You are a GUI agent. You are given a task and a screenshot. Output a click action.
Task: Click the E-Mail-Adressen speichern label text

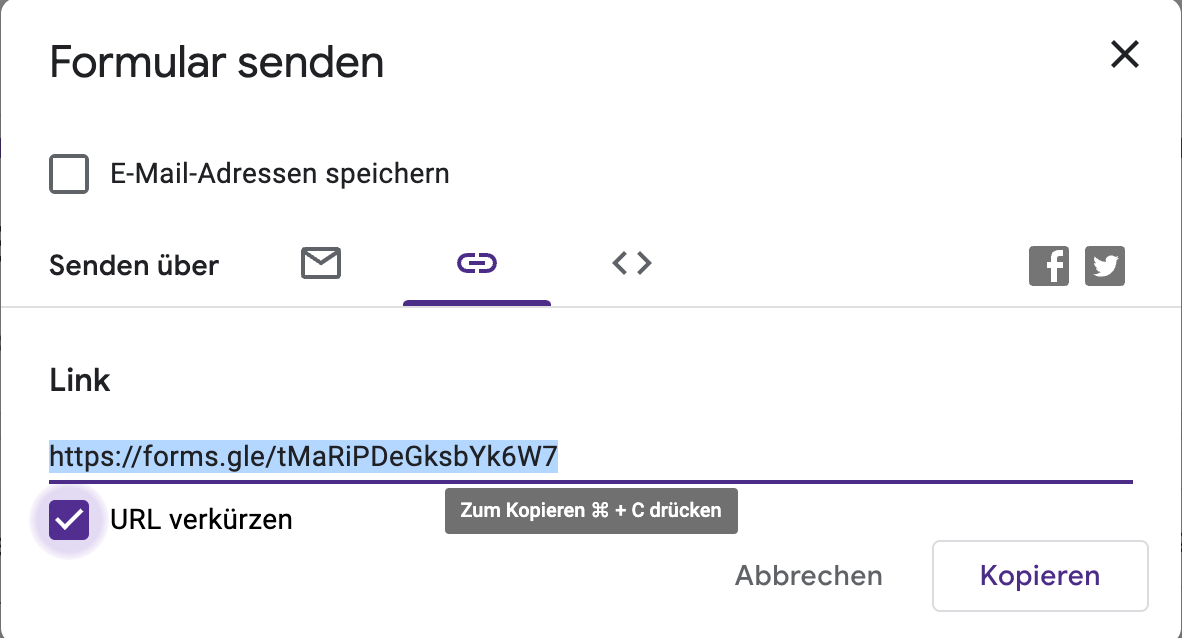pos(279,174)
